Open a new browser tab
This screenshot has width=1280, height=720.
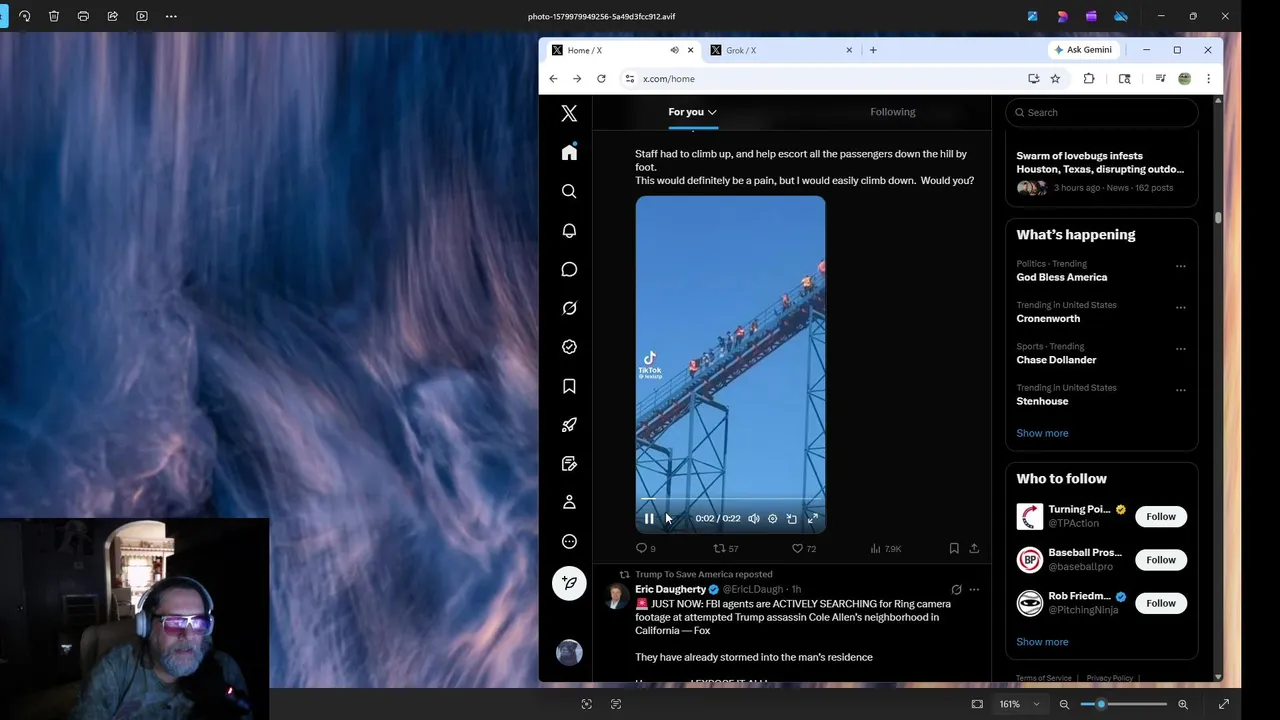(873, 50)
